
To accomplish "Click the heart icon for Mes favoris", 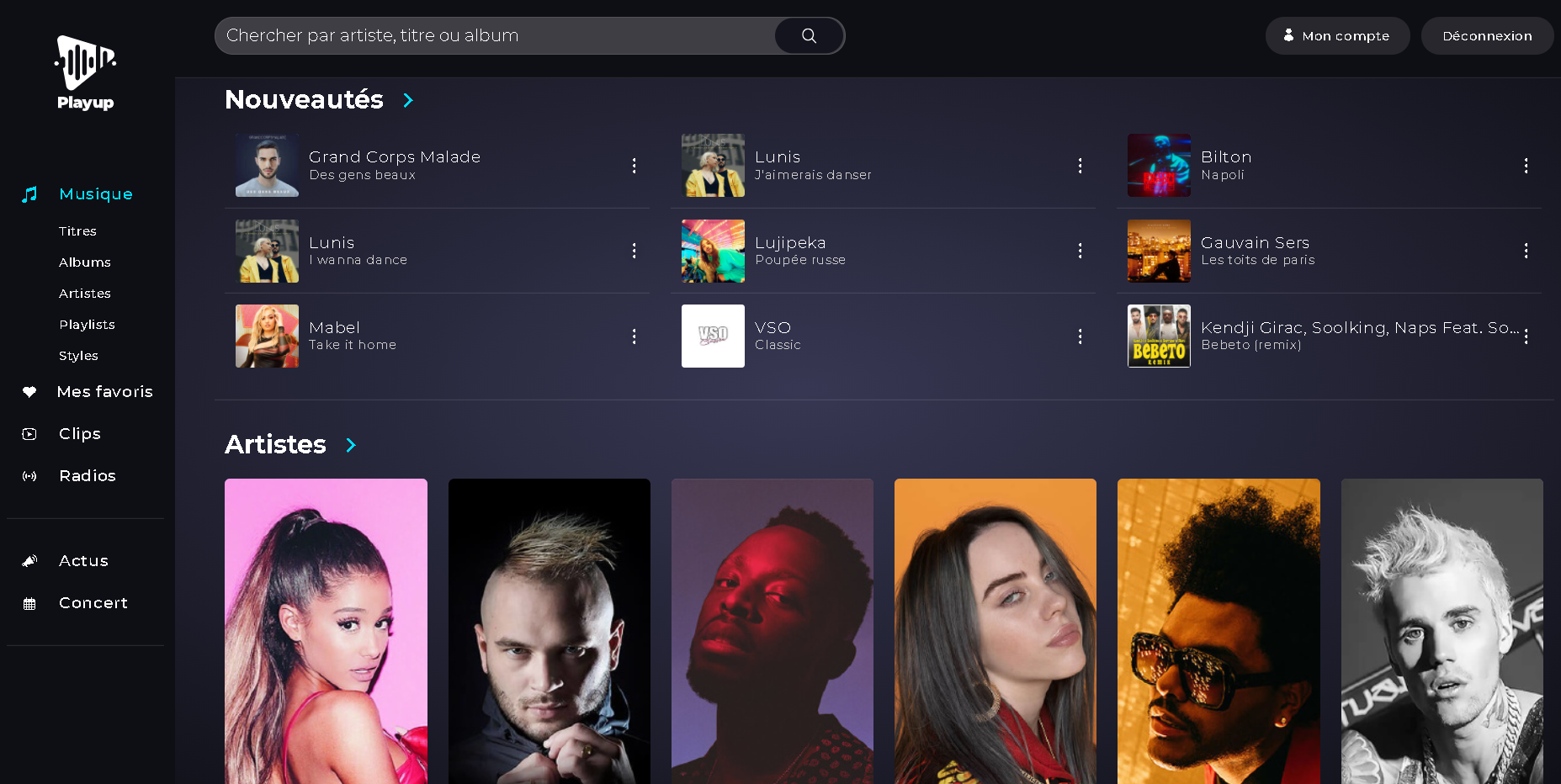I will [x=29, y=392].
